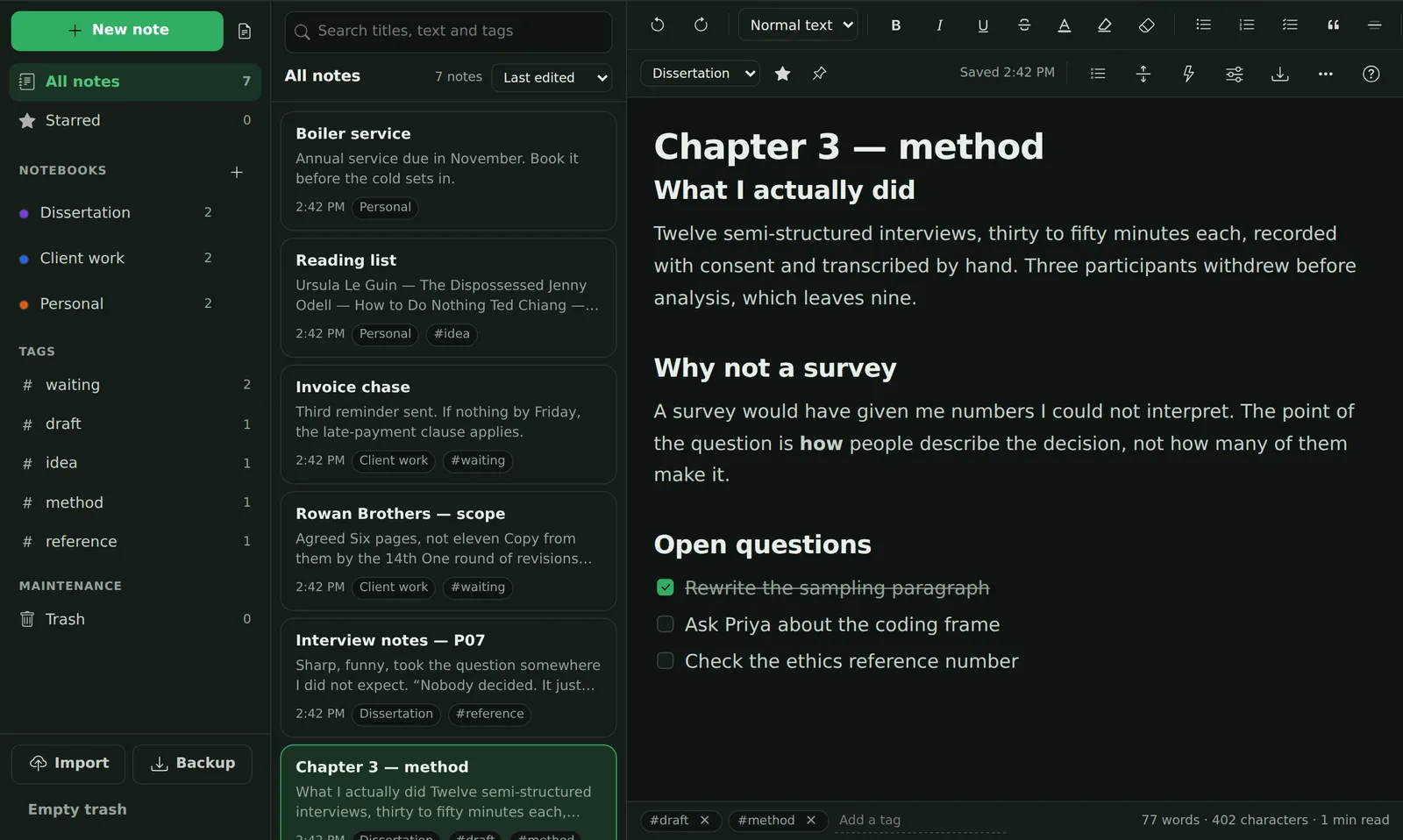Clear formatting with the eraser icon
The image size is (1403, 840).
pos(1146,25)
